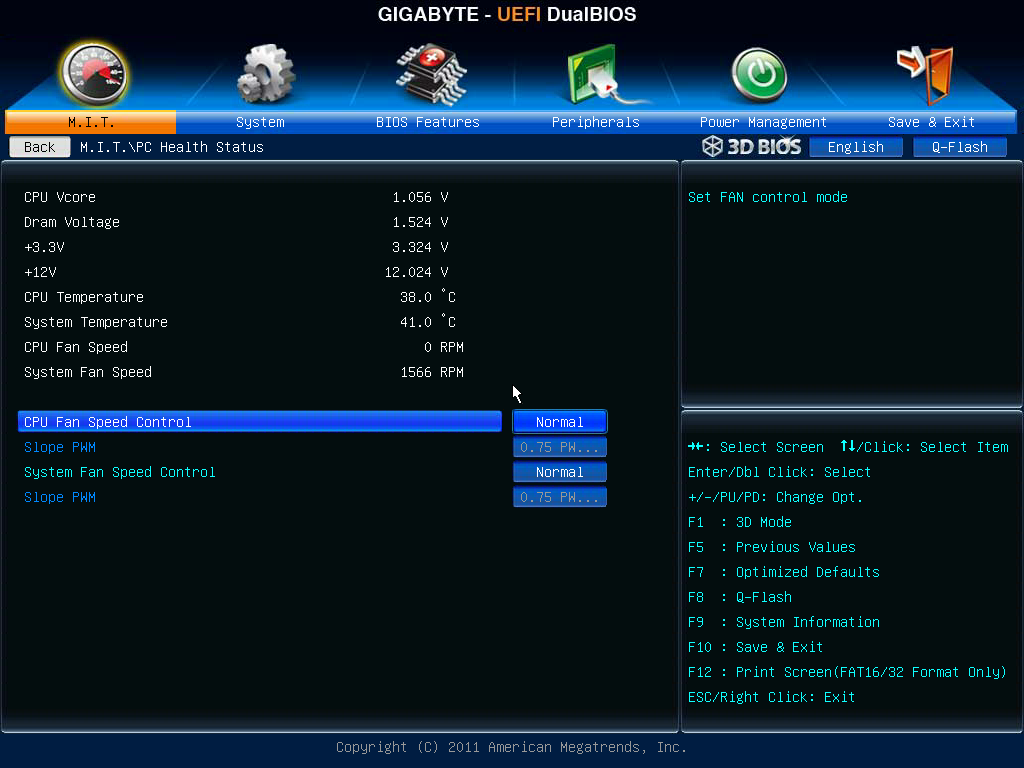Click the 12.024 V reading

click(416, 272)
